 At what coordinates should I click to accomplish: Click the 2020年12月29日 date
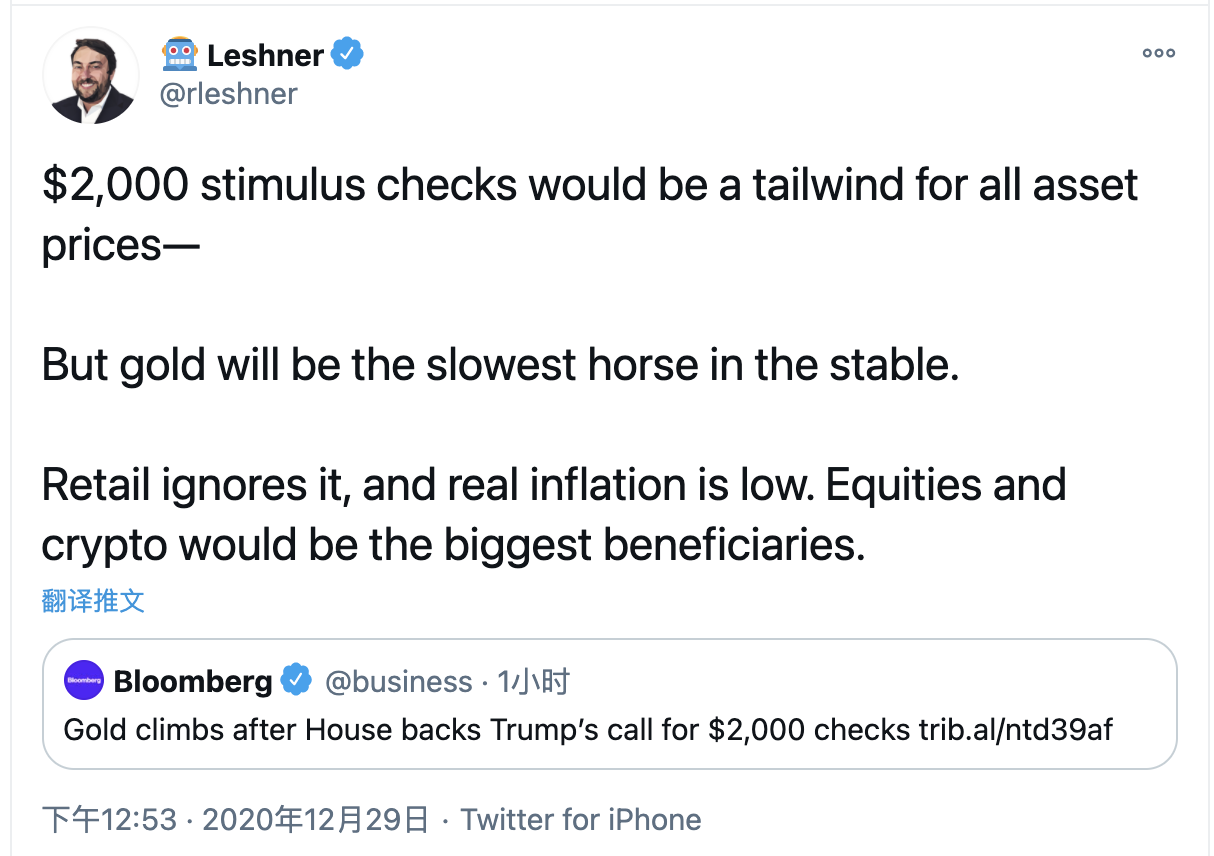[x=316, y=820]
